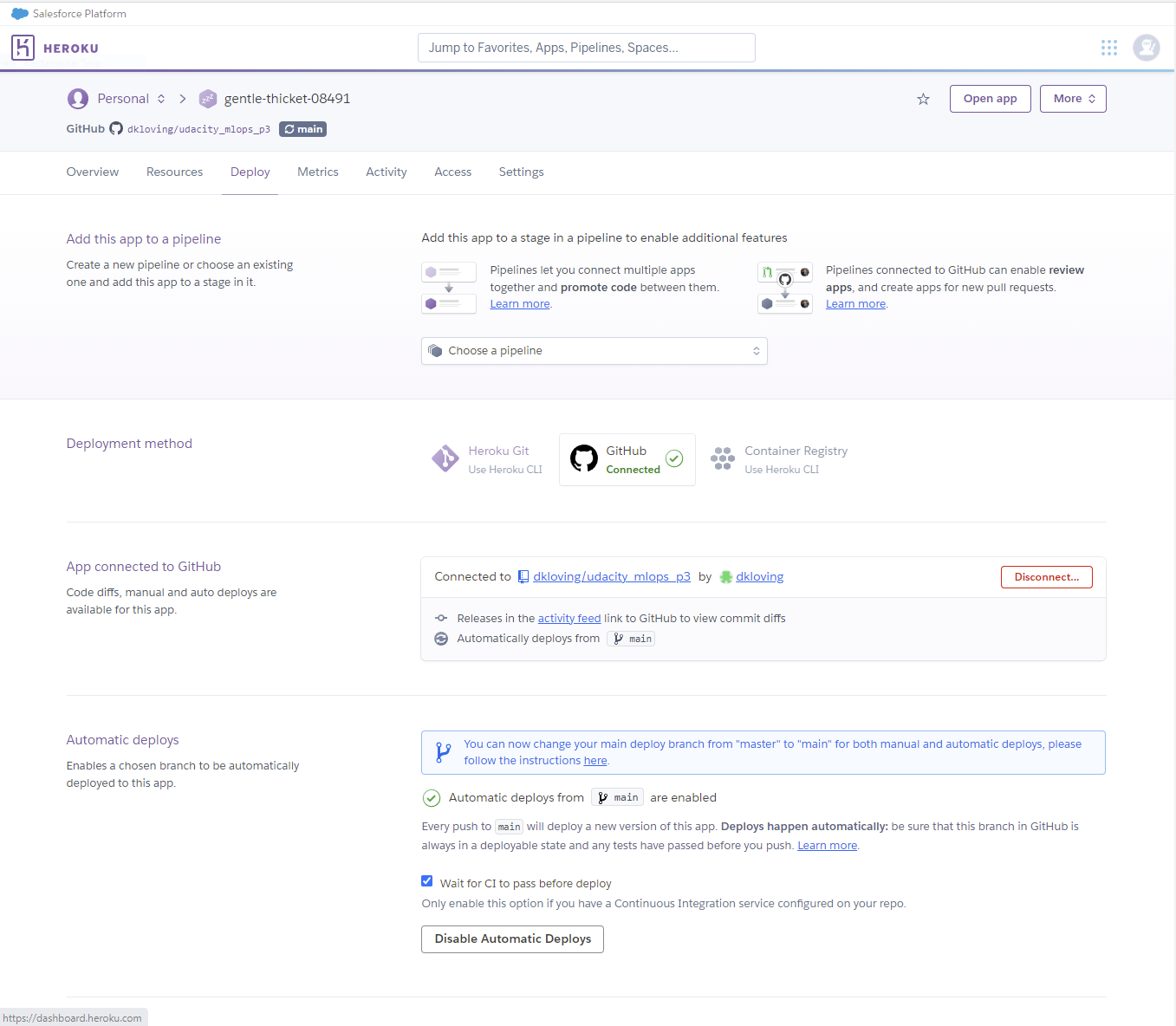Image resolution: width=1176 pixels, height=1026 pixels.
Task: Click the HEROKU wordmark text
Action: 71,49
